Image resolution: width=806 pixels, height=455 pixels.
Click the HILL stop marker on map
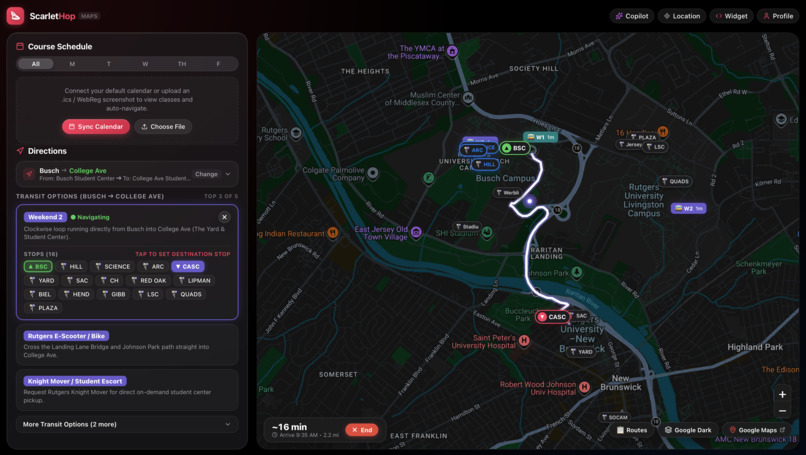point(485,165)
